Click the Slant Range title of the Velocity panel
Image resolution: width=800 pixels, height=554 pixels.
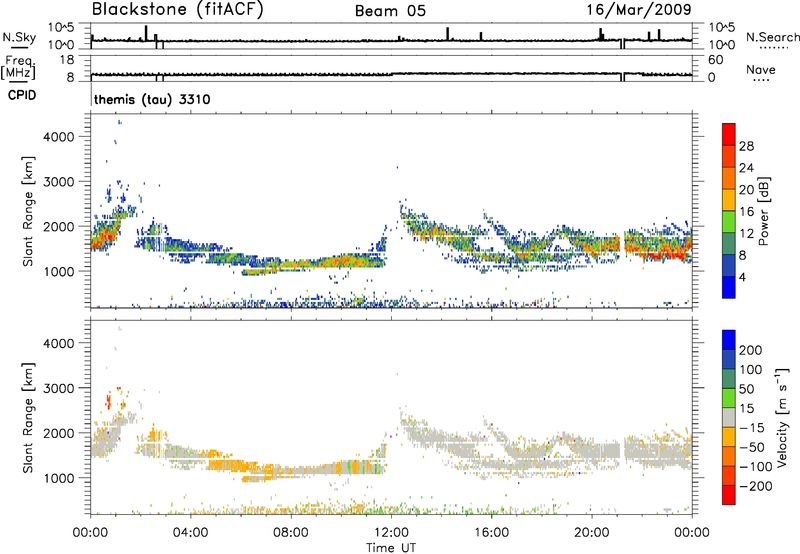pos(28,418)
